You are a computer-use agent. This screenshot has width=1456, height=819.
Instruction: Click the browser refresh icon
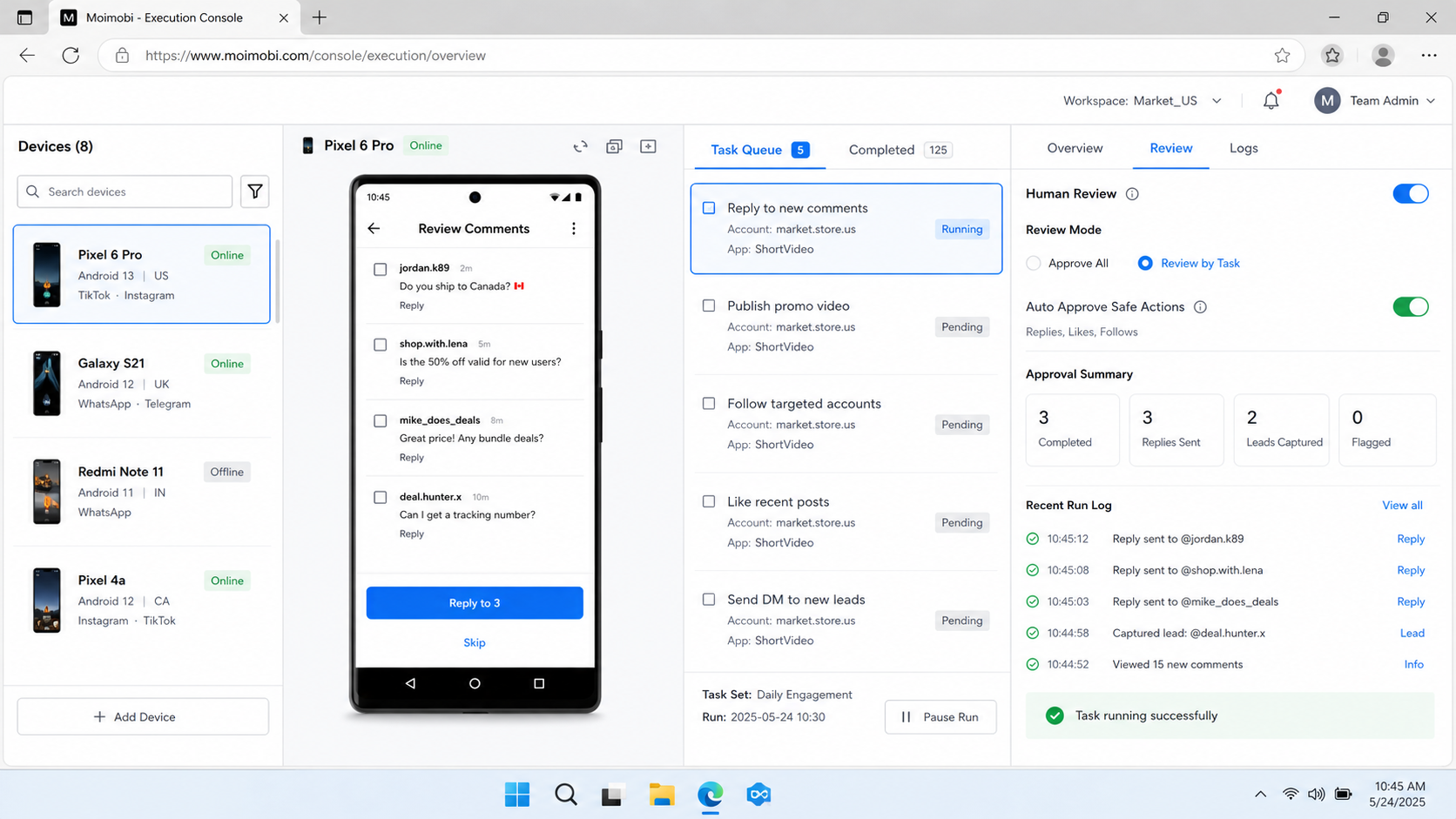71,56
